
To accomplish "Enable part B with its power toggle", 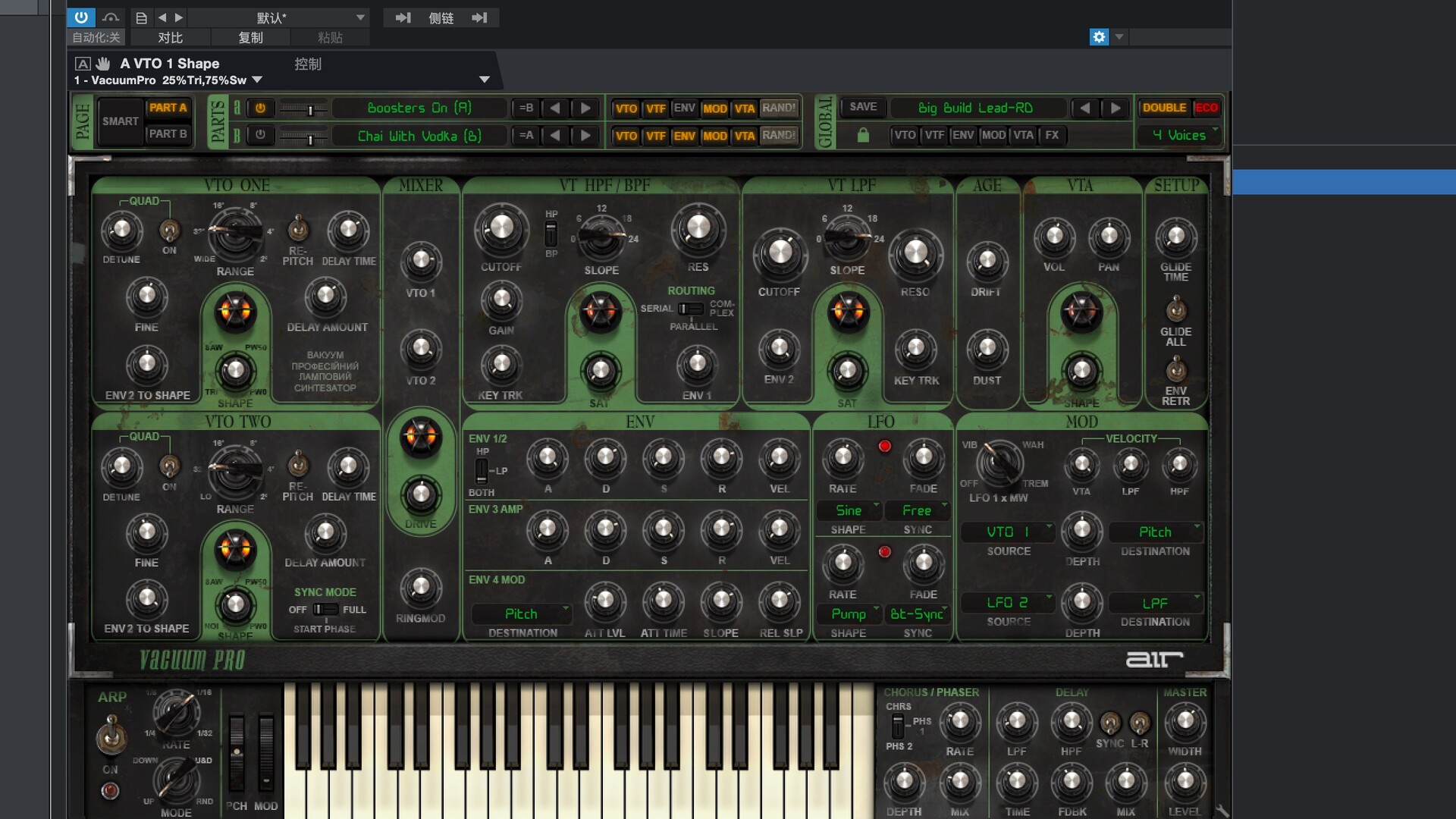I will [261, 136].
